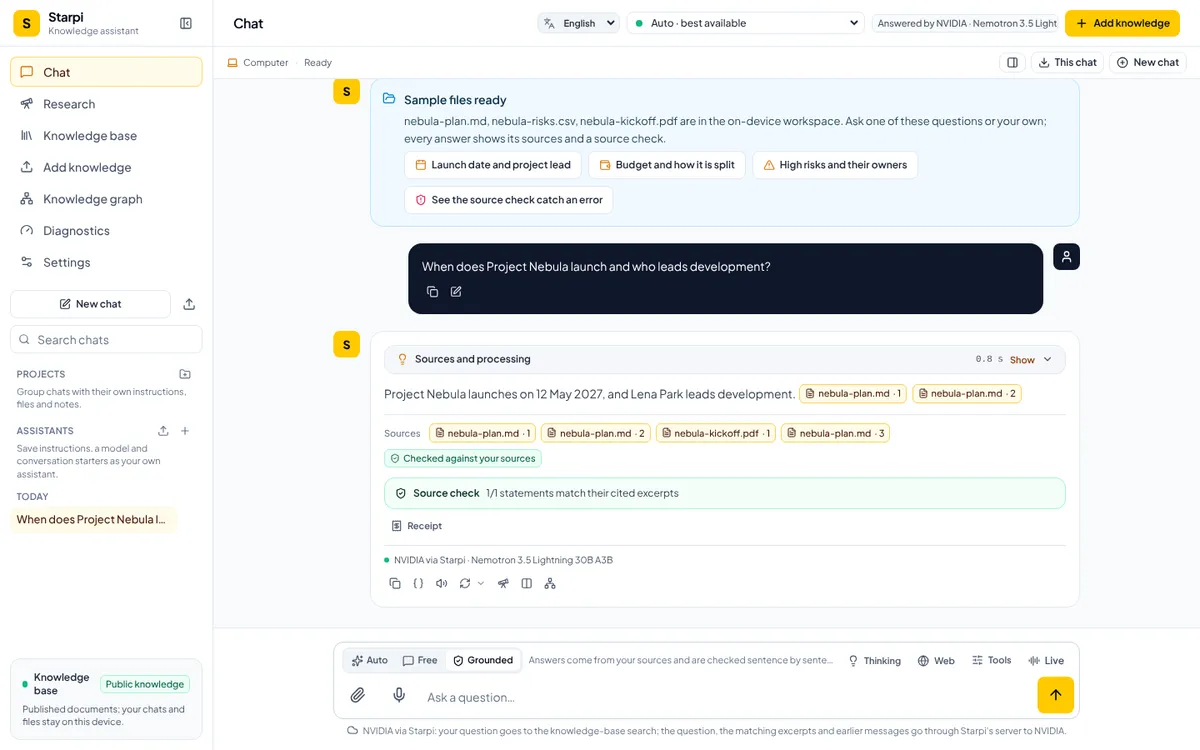1200x750 pixels.
Task: Regenerate the answer with refresh icon
Action: coord(465,583)
